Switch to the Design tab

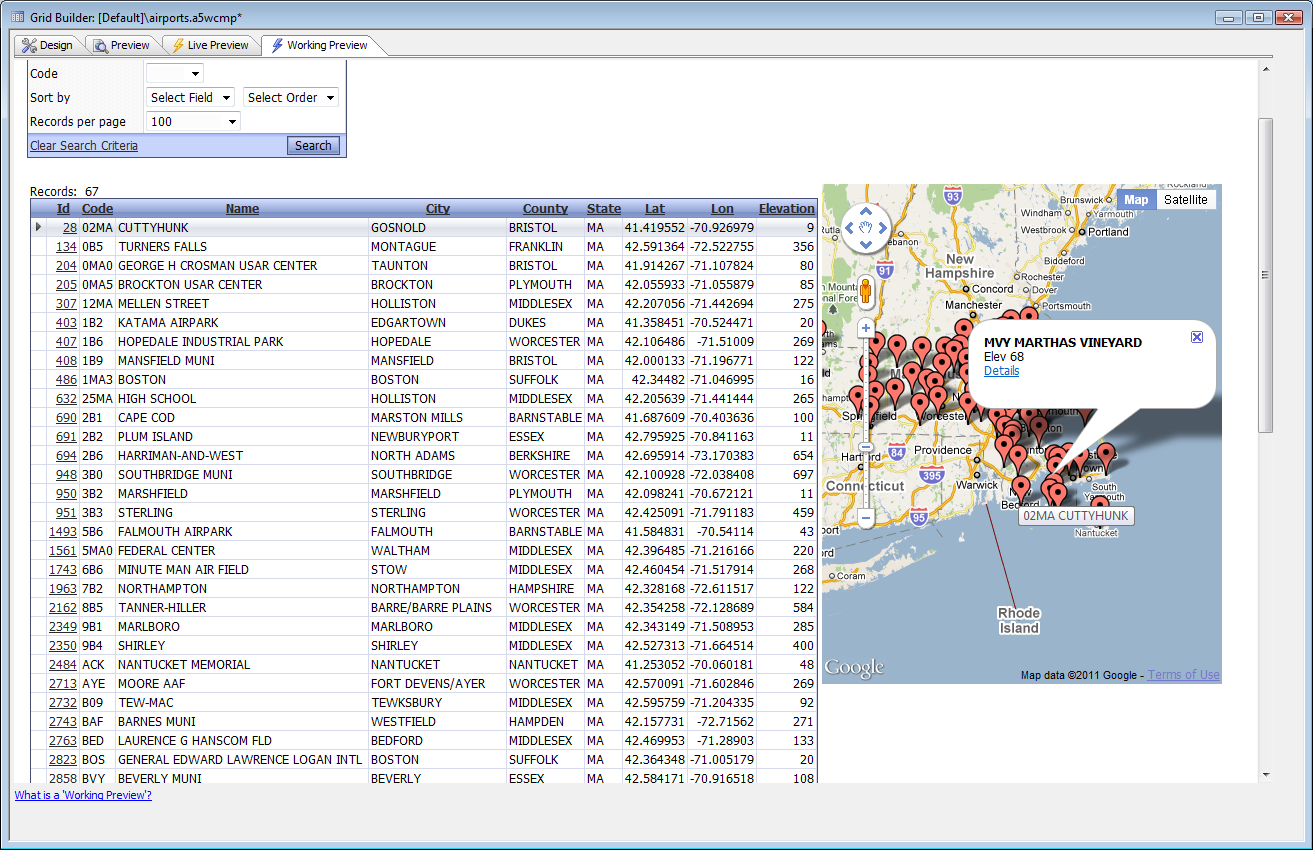coord(48,45)
